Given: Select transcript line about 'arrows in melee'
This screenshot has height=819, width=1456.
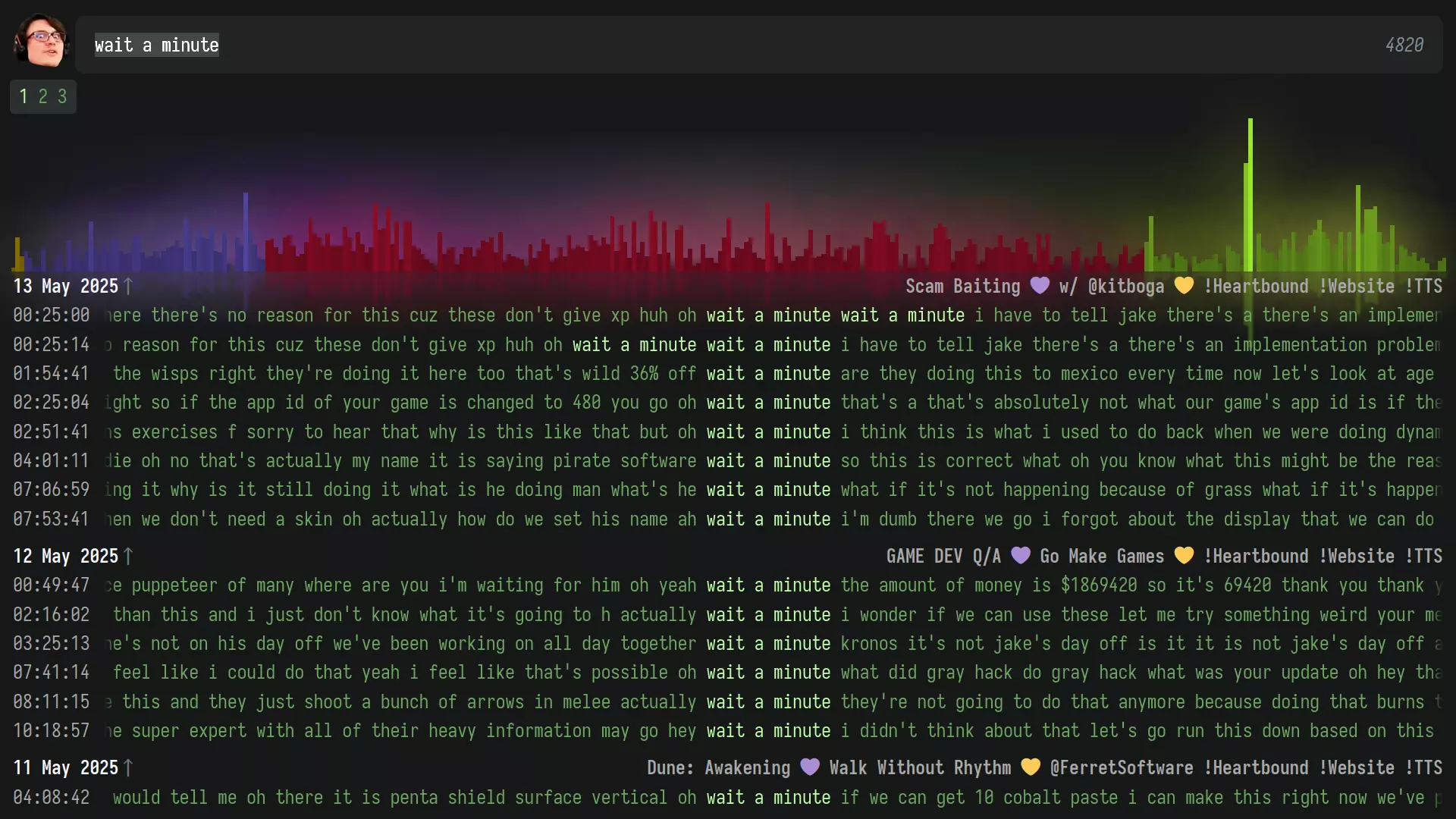Looking at the screenshot, I should click(773, 701).
